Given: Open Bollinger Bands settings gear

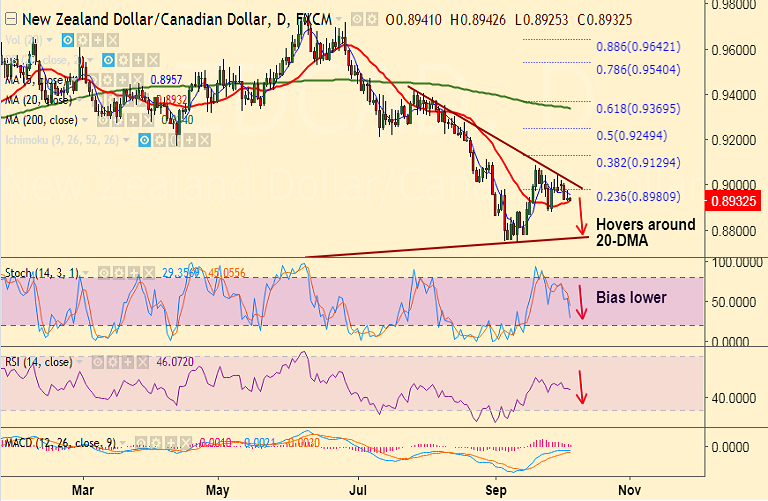Looking at the screenshot, I should pyautogui.click(x=123, y=60).
